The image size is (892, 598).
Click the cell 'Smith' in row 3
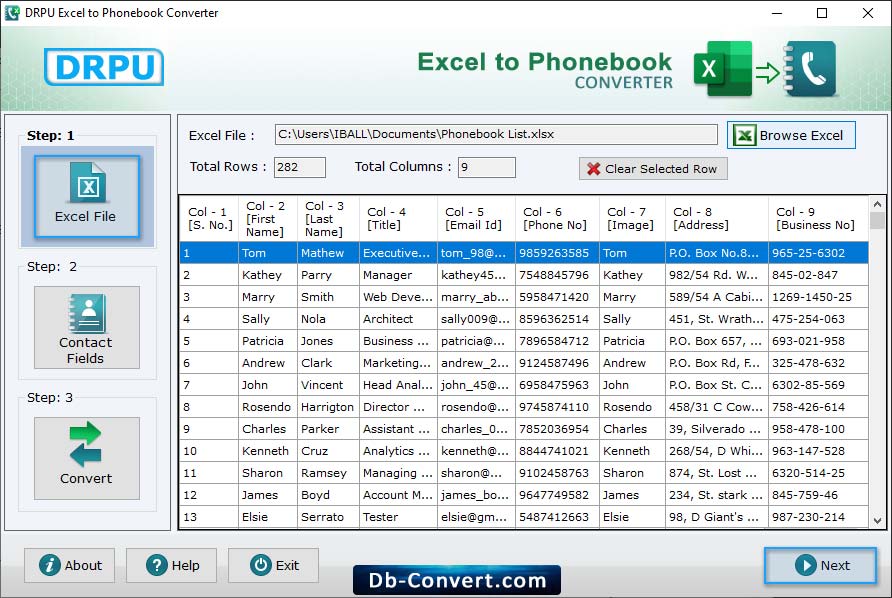(x=328, y=297)
